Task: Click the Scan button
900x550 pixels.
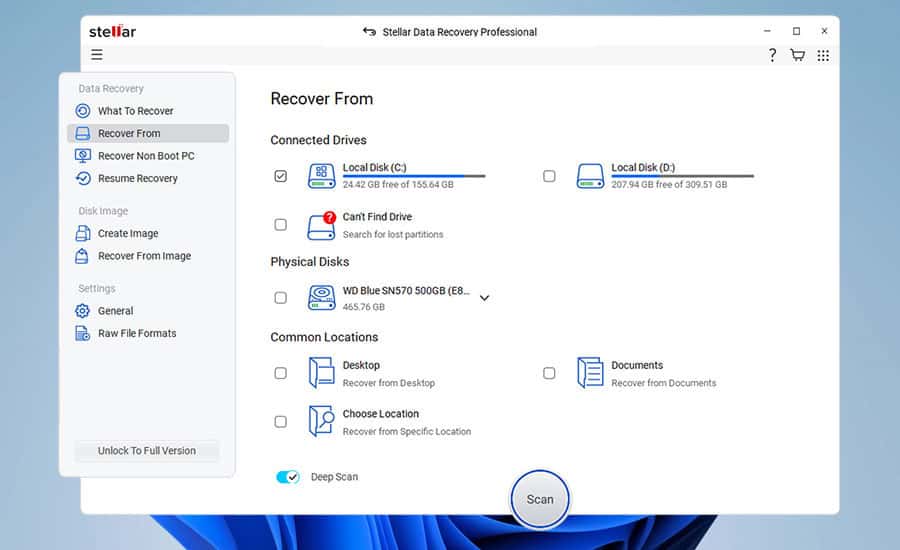Action: tap(540, 499)
